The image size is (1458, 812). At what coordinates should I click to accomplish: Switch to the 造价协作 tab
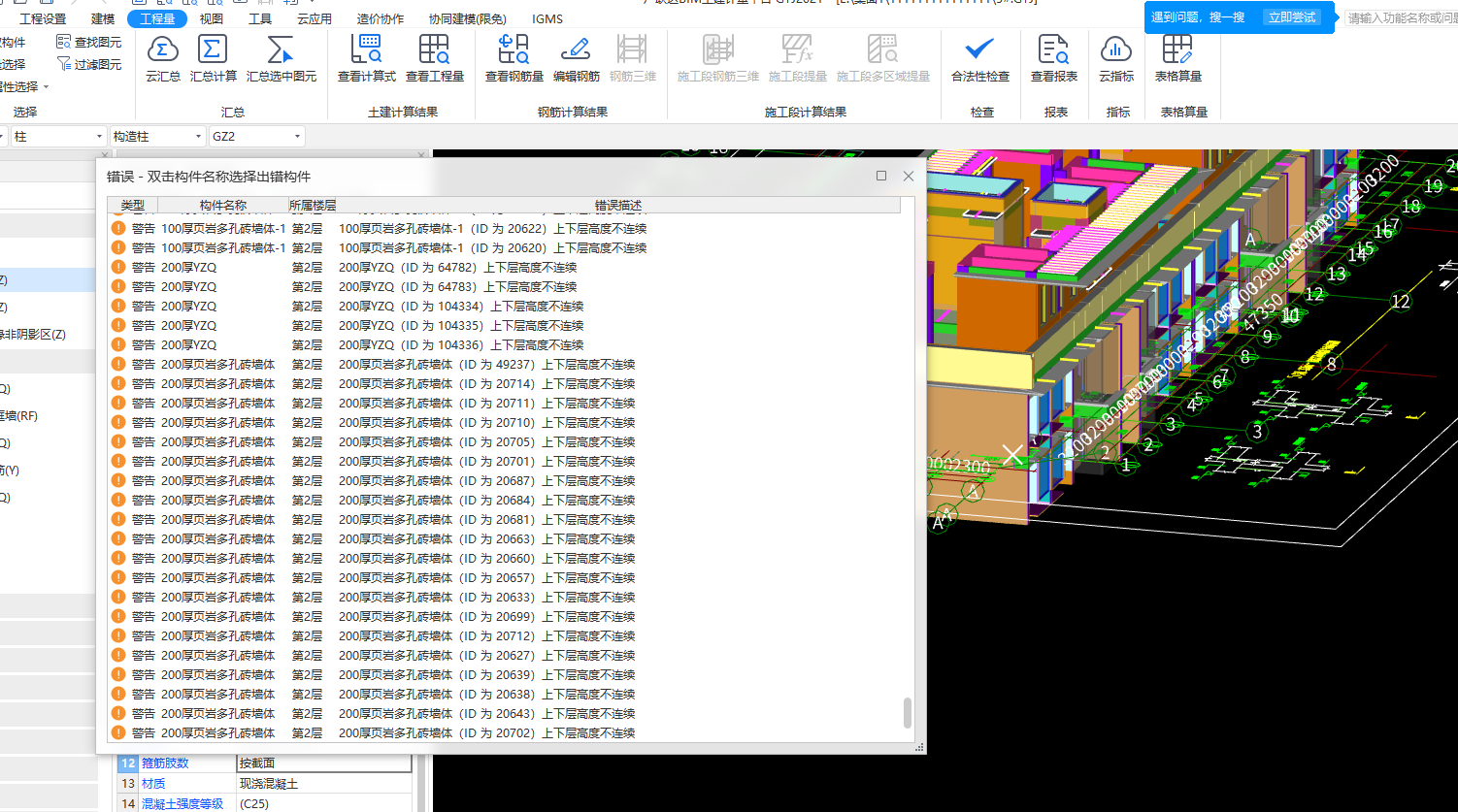tap(381, 18)
